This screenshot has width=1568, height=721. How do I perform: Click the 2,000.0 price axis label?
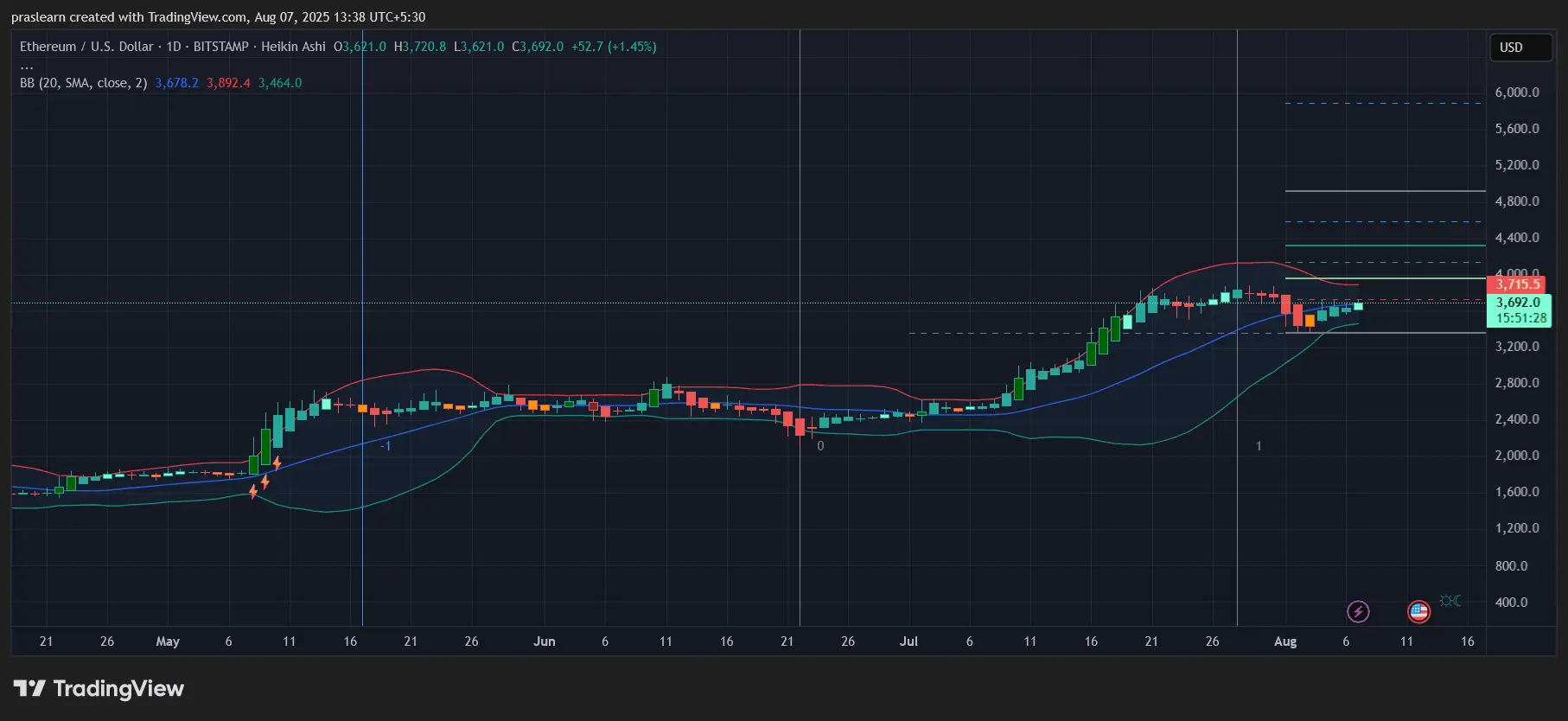tap(1517, 456)
